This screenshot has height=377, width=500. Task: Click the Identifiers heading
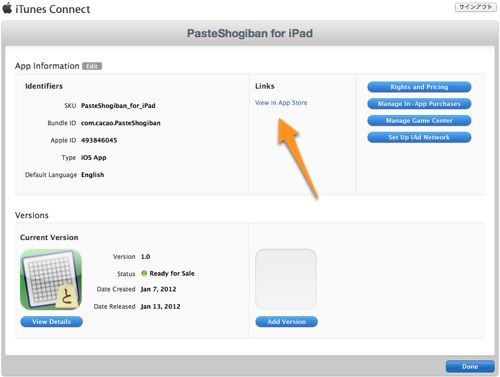[44, 86]
